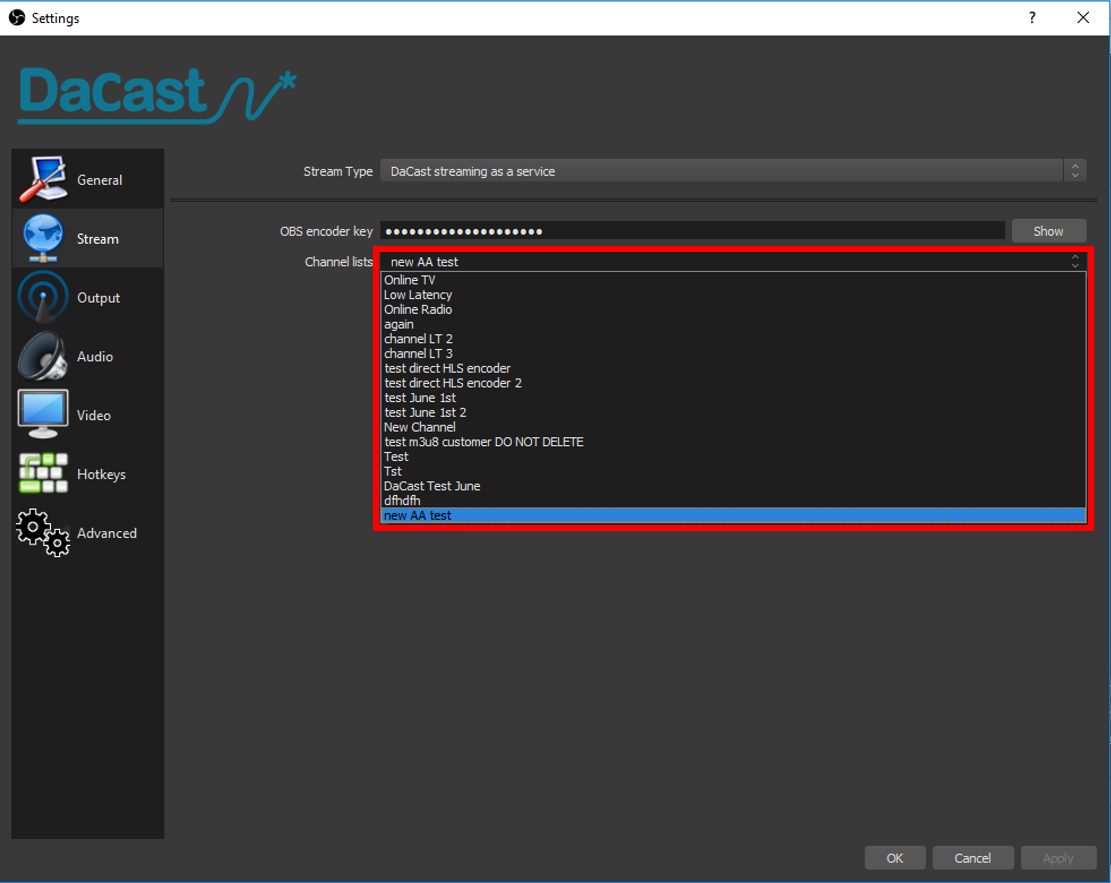Select the 'Test' channel

[733, 456]
